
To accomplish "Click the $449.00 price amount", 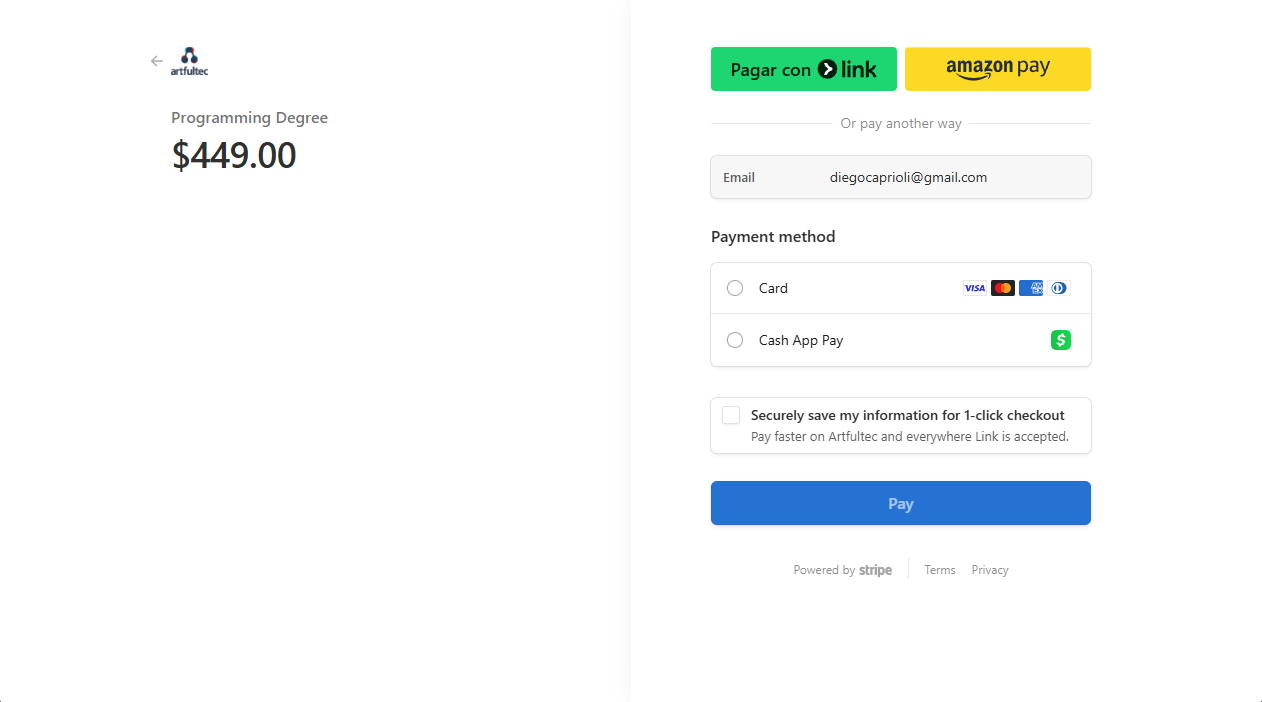I will (234, 156).
